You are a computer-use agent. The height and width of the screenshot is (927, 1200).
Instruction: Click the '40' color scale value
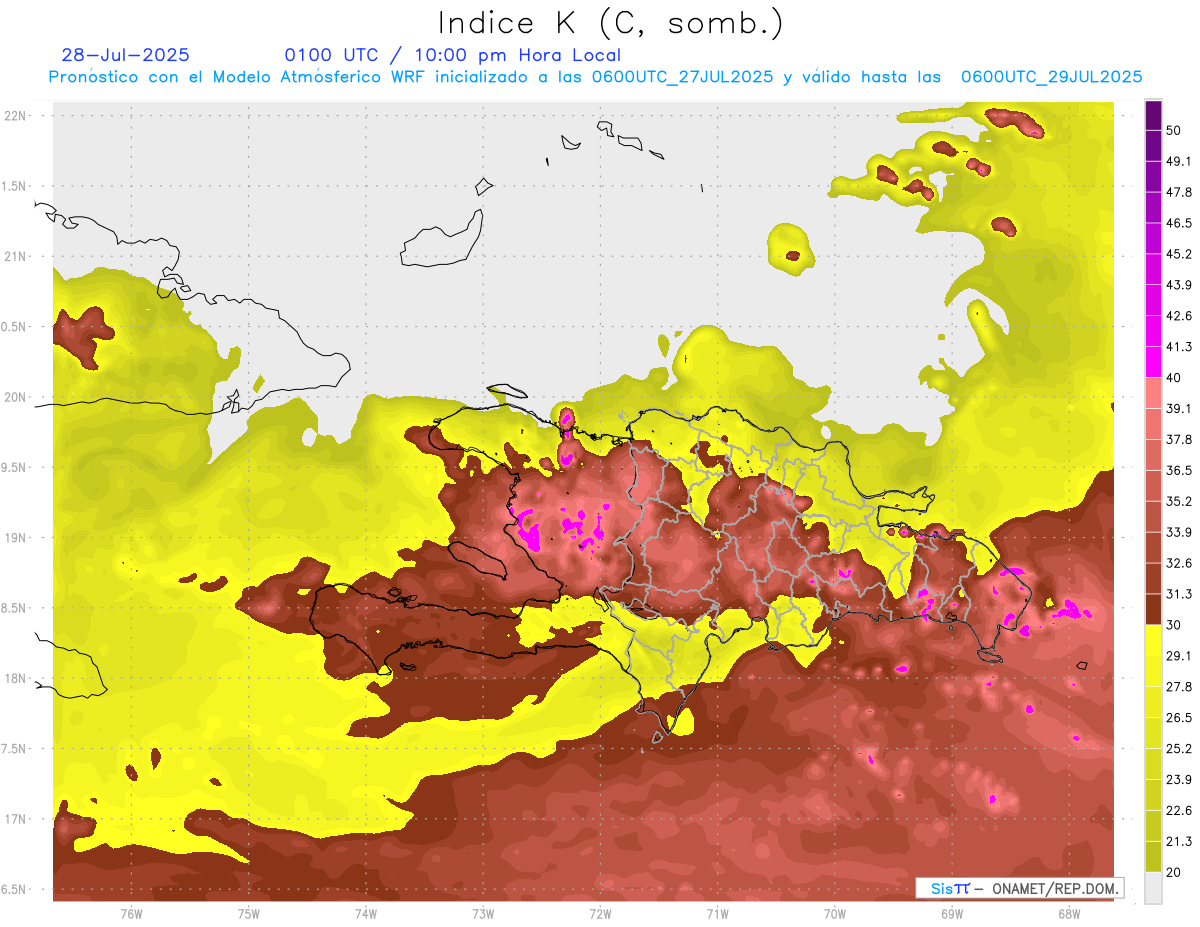[1174, 378]
